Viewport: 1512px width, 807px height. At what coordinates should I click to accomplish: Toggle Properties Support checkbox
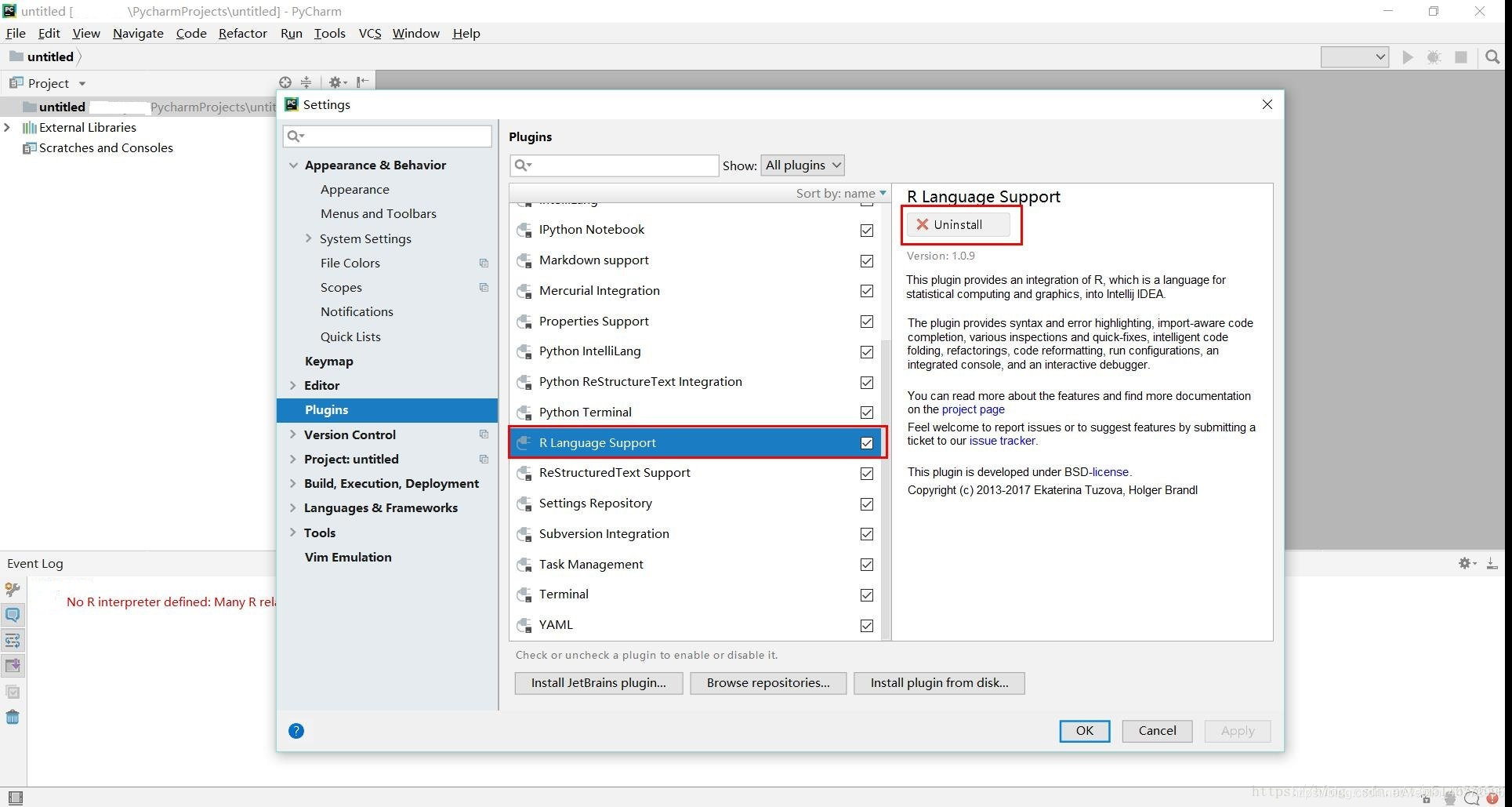[x=867, y=322]
